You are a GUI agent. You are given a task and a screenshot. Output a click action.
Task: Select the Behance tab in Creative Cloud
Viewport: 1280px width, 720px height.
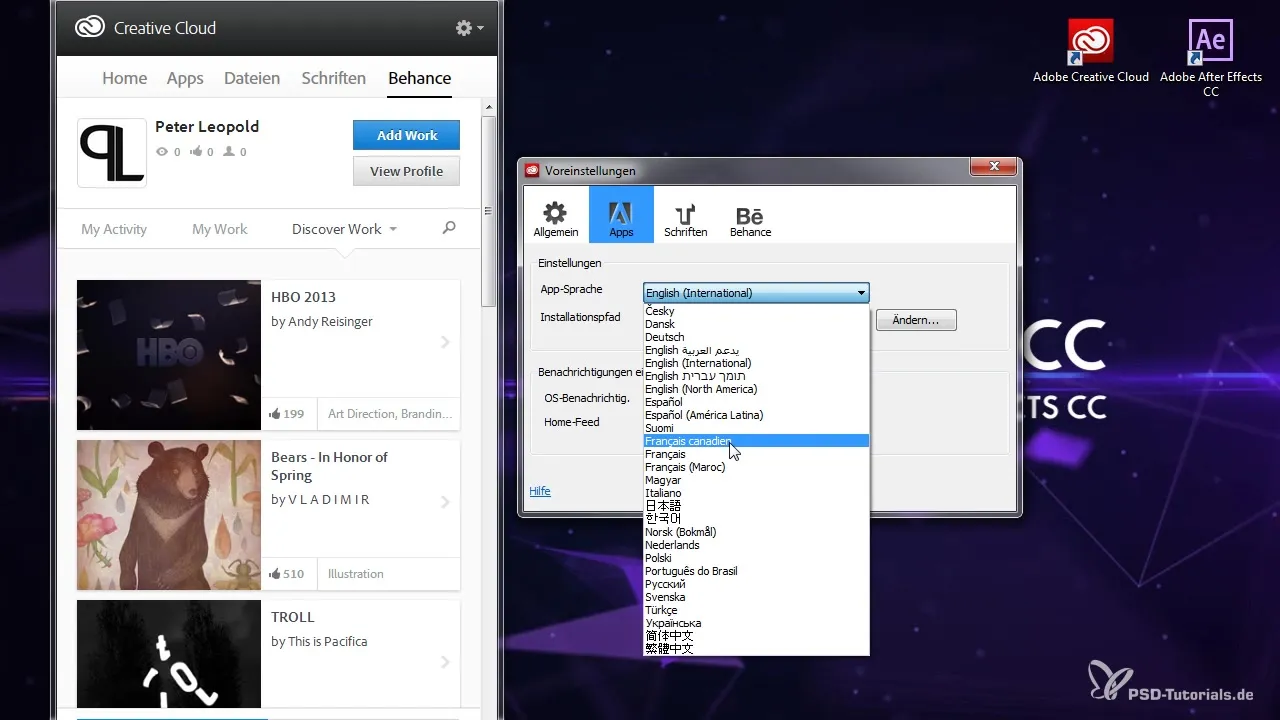(x=419, y=78)
